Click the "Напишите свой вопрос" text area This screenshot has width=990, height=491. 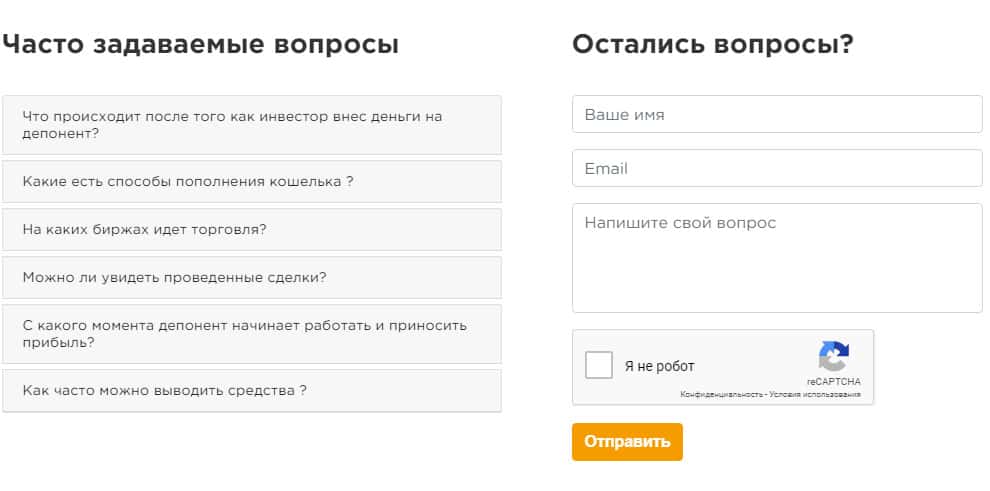(777, 258)
